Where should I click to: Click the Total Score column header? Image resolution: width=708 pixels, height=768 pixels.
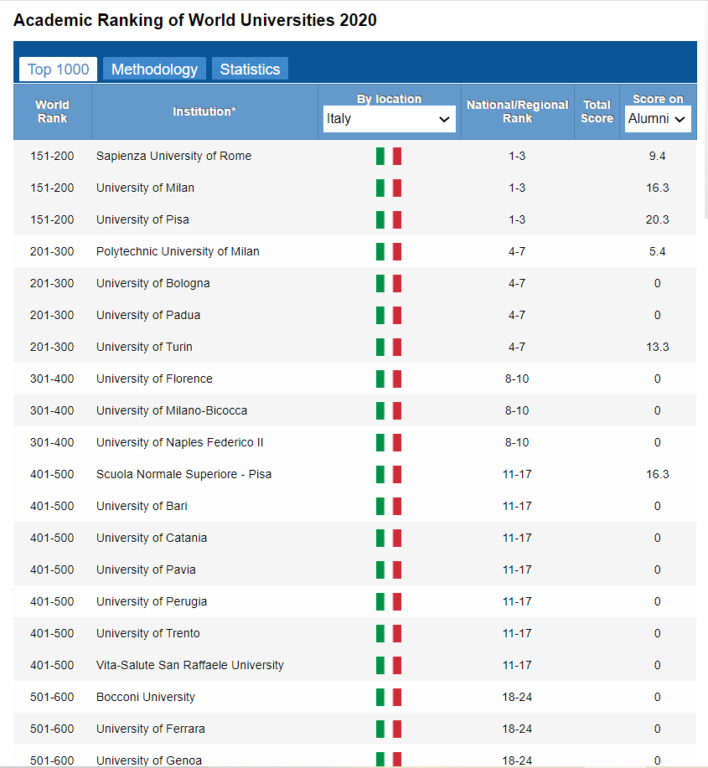(597, 112)
